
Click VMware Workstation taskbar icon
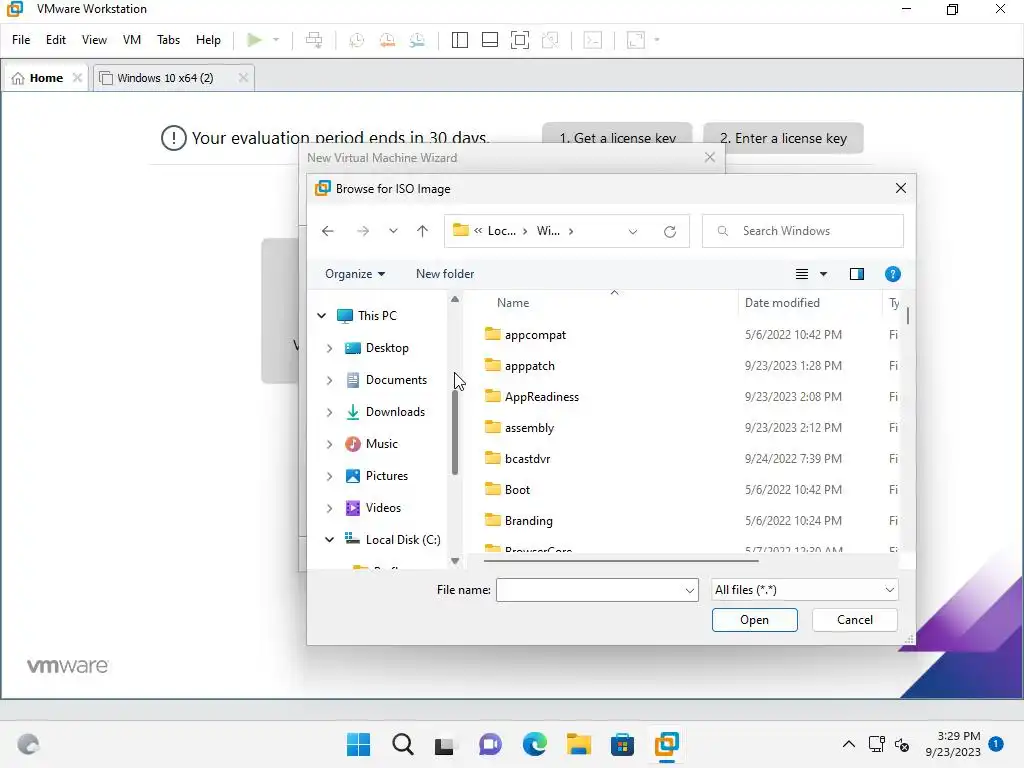pos(666,744)
